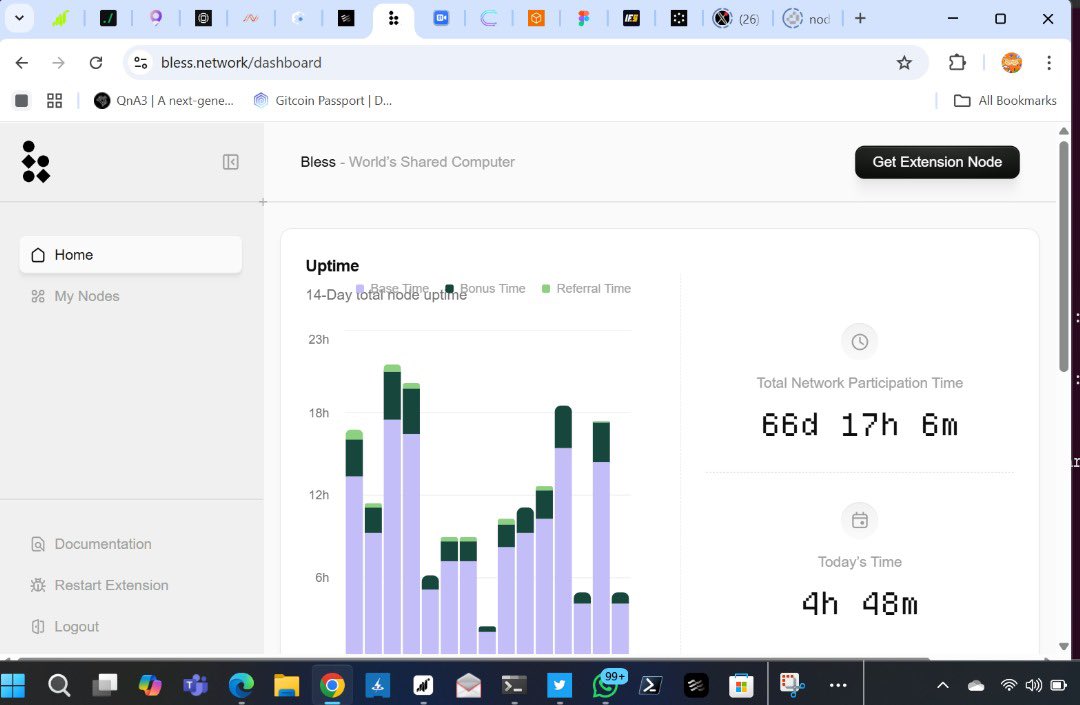Screen dimensions: 1080x705
Task: Show hidden system tray icons
Action: point(943,685)
